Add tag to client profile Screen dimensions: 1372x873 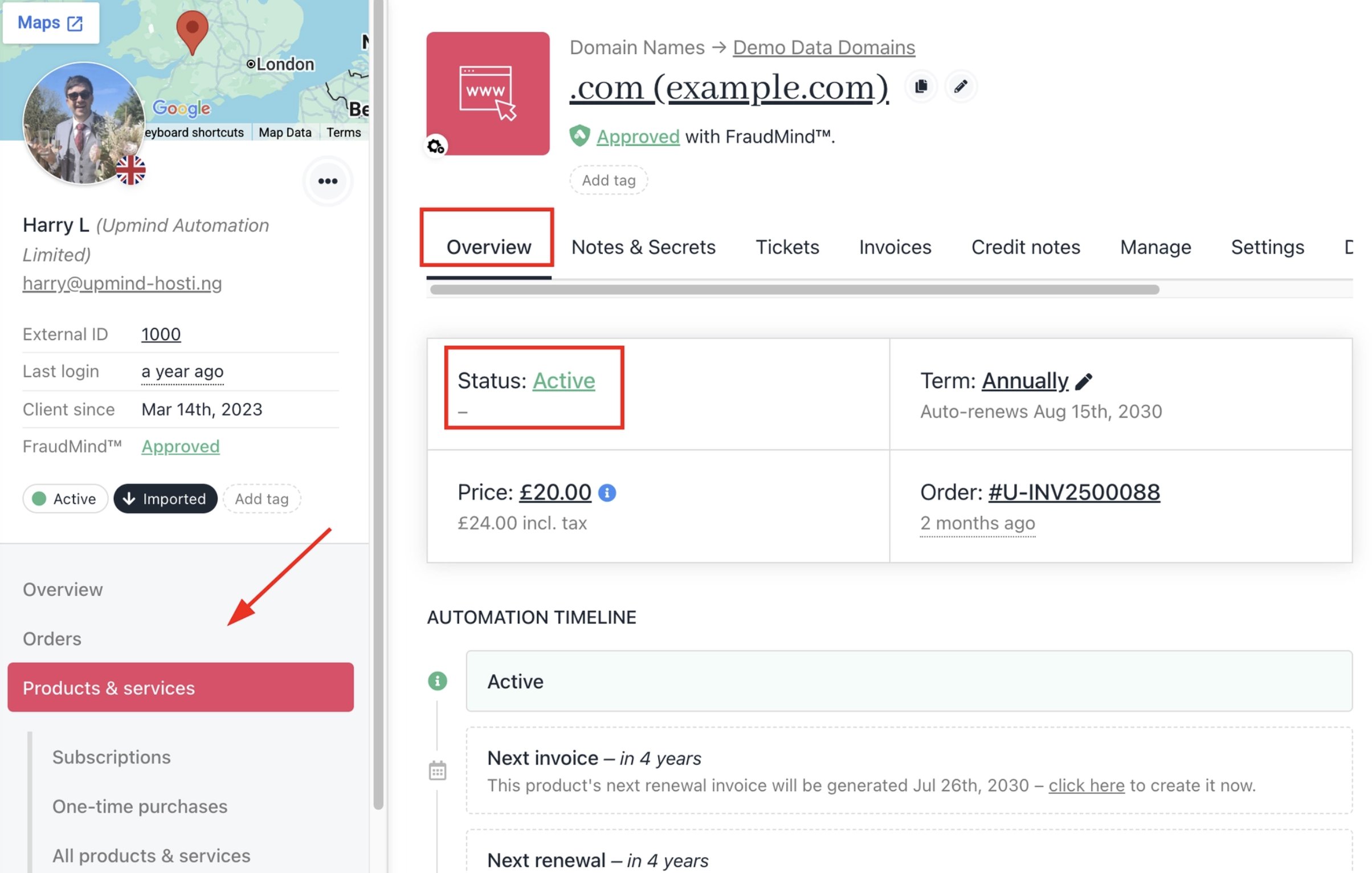tap(262, 499)
